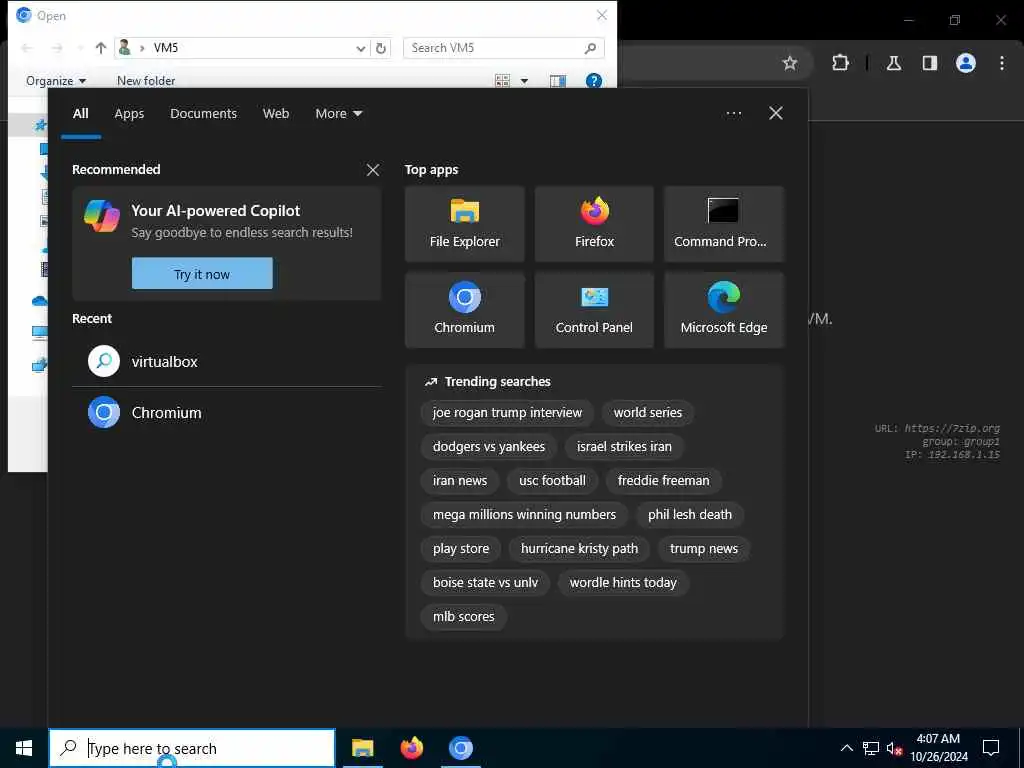This screenshot has height=768, width=1024.
Task: Search trending trump news
Action: (x=703, y=549)
